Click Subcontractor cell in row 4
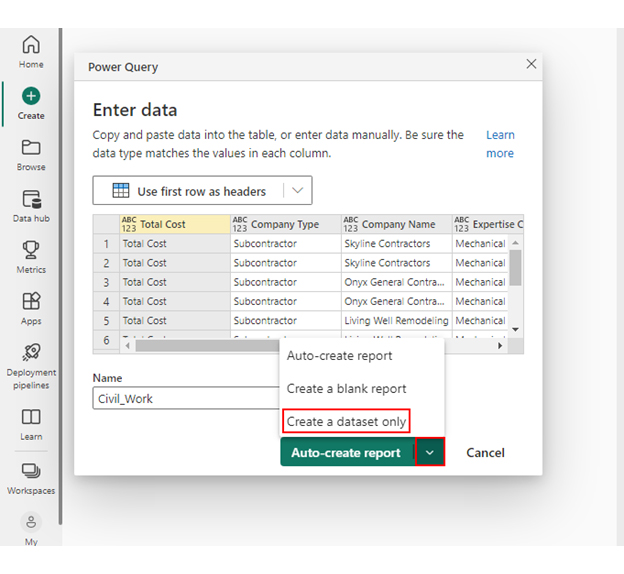624x574 pixels. coord(286,301)
